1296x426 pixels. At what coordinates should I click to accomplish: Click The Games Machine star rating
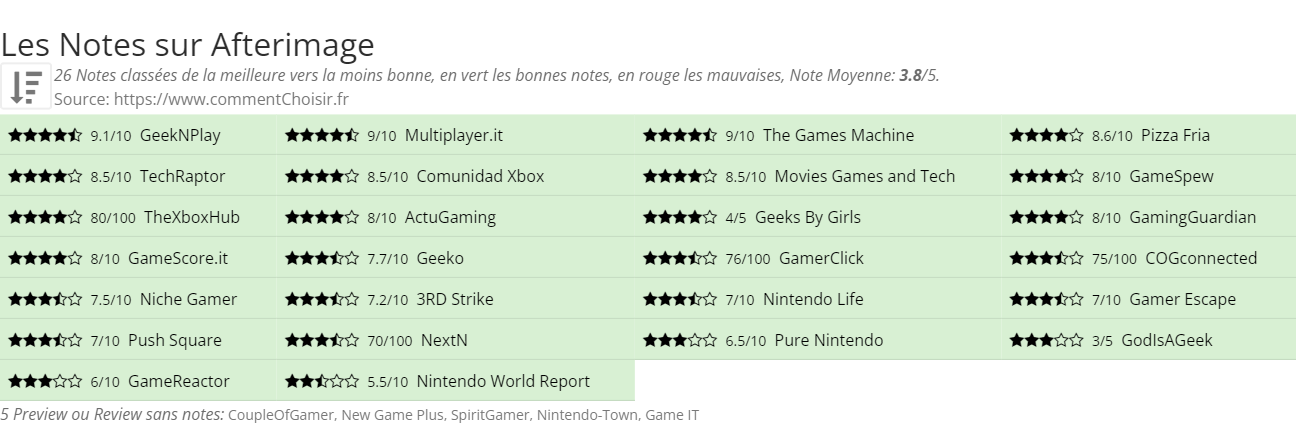click(x=680, y=135)
